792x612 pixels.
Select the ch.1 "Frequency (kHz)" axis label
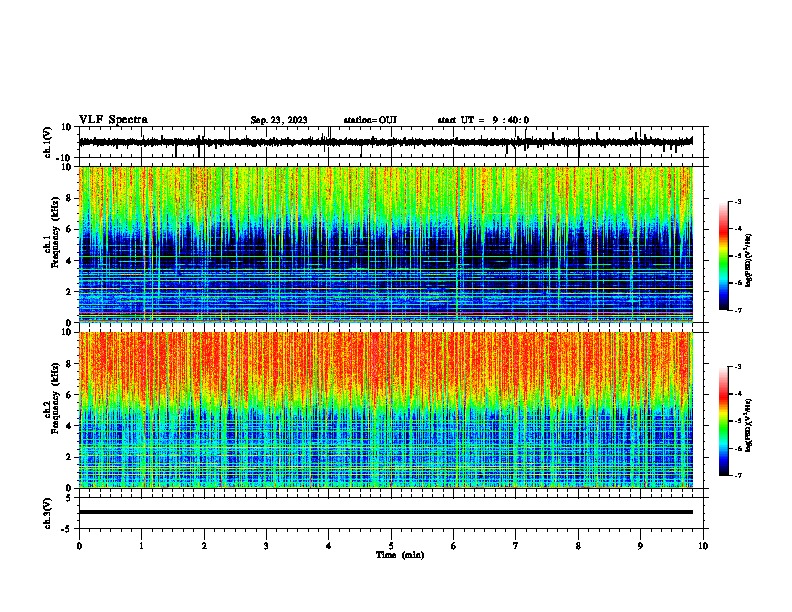pos(54,233)
